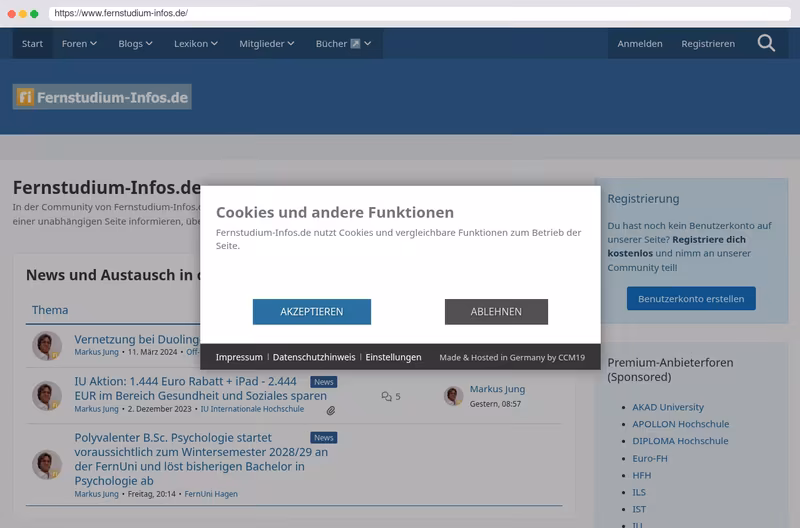Click Markus Jung author under Polyvalenter topic
Viewport: 800px width, 528px height.
(96, 494)
